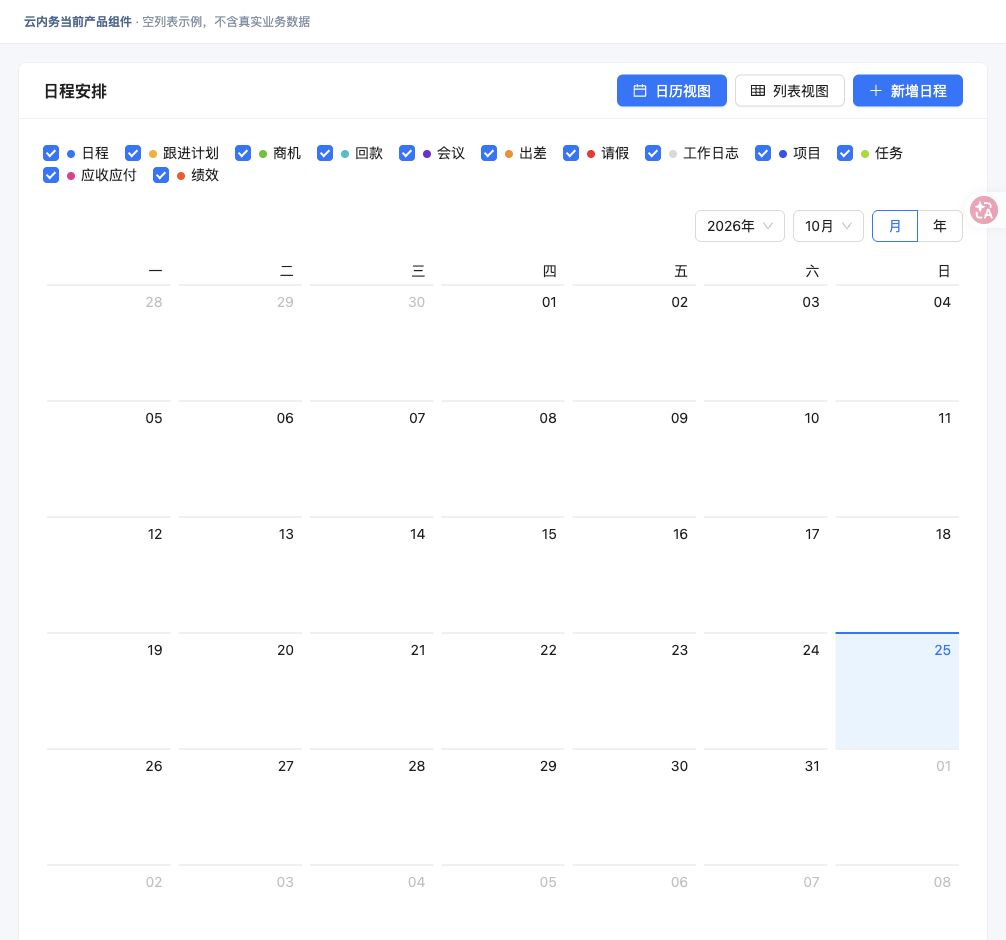The height and width of the screenshot is (940, 1006).
Task: Click the plus icon in 新增日程 button
Action: pos(875,90)
